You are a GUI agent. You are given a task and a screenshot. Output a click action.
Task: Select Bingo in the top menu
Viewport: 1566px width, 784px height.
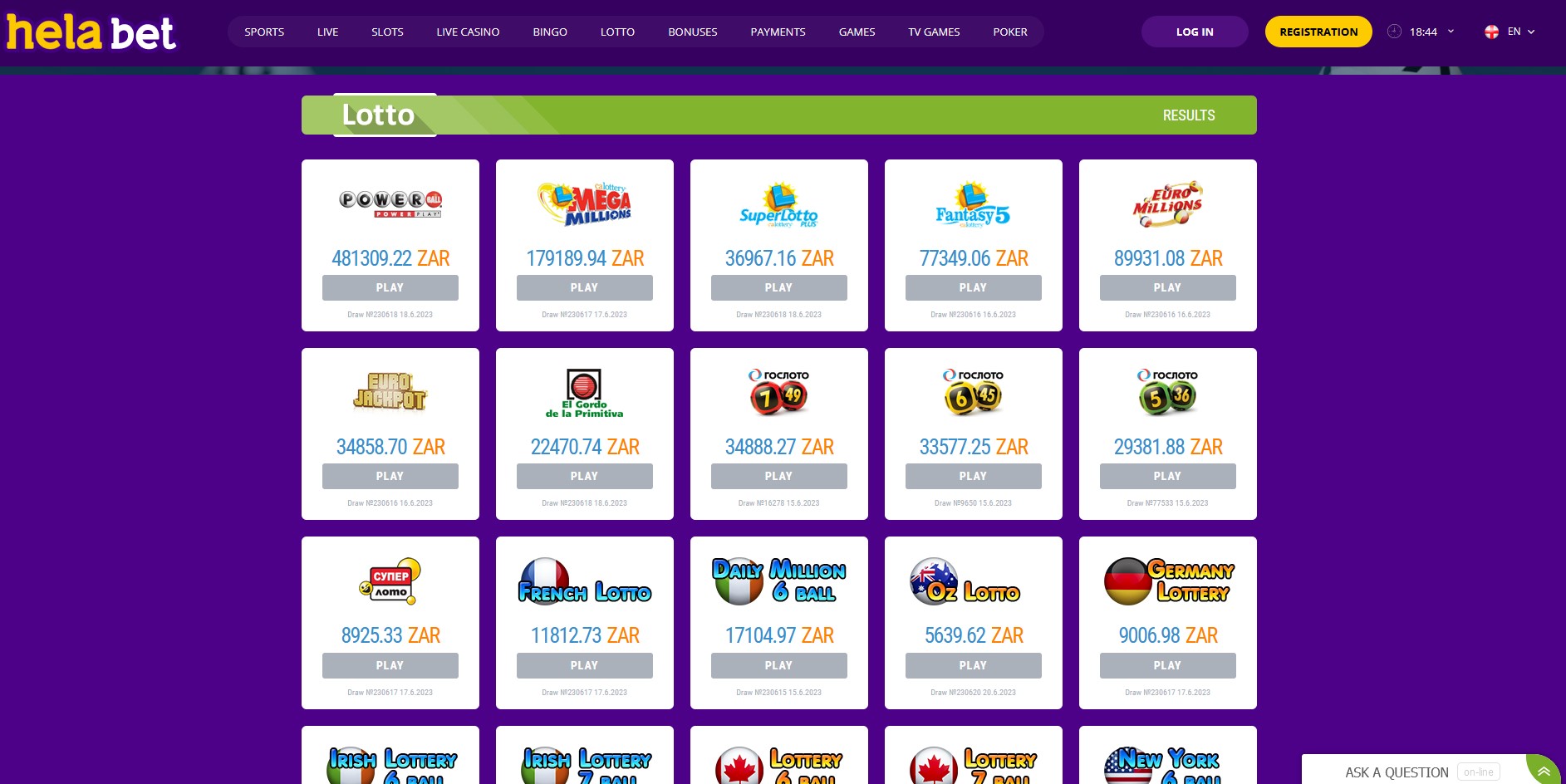(550, 32)
